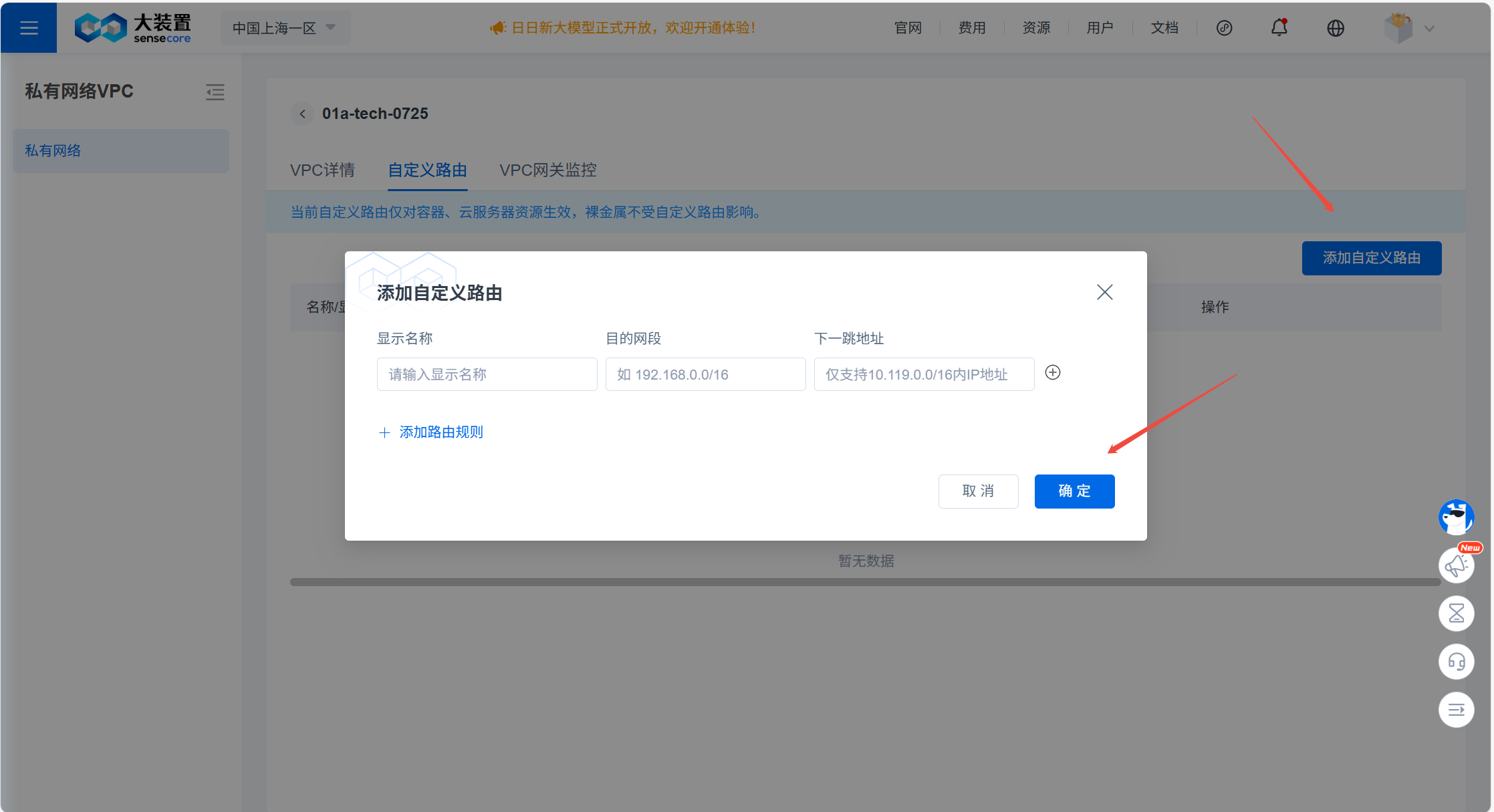Open the hamburger main menu
Screen dimensions: 1494x812
(x=29, y=27)
